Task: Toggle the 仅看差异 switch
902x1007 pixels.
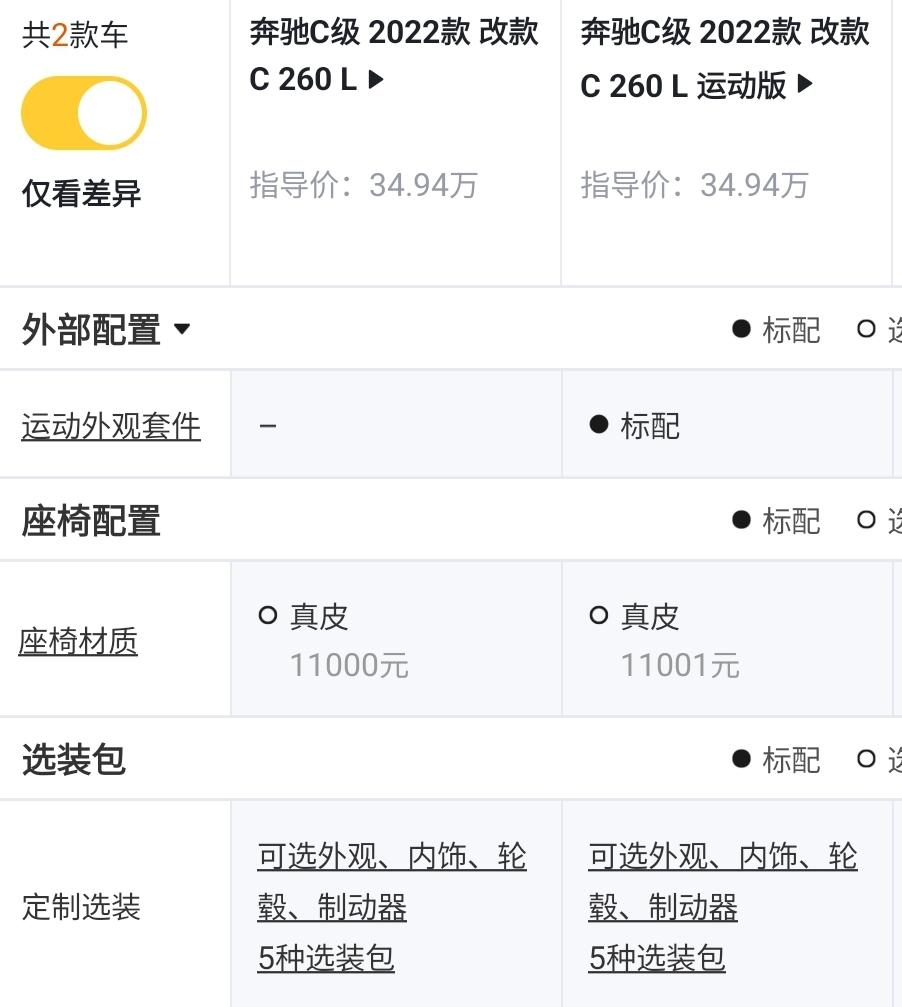Action: tap(84, 113)
